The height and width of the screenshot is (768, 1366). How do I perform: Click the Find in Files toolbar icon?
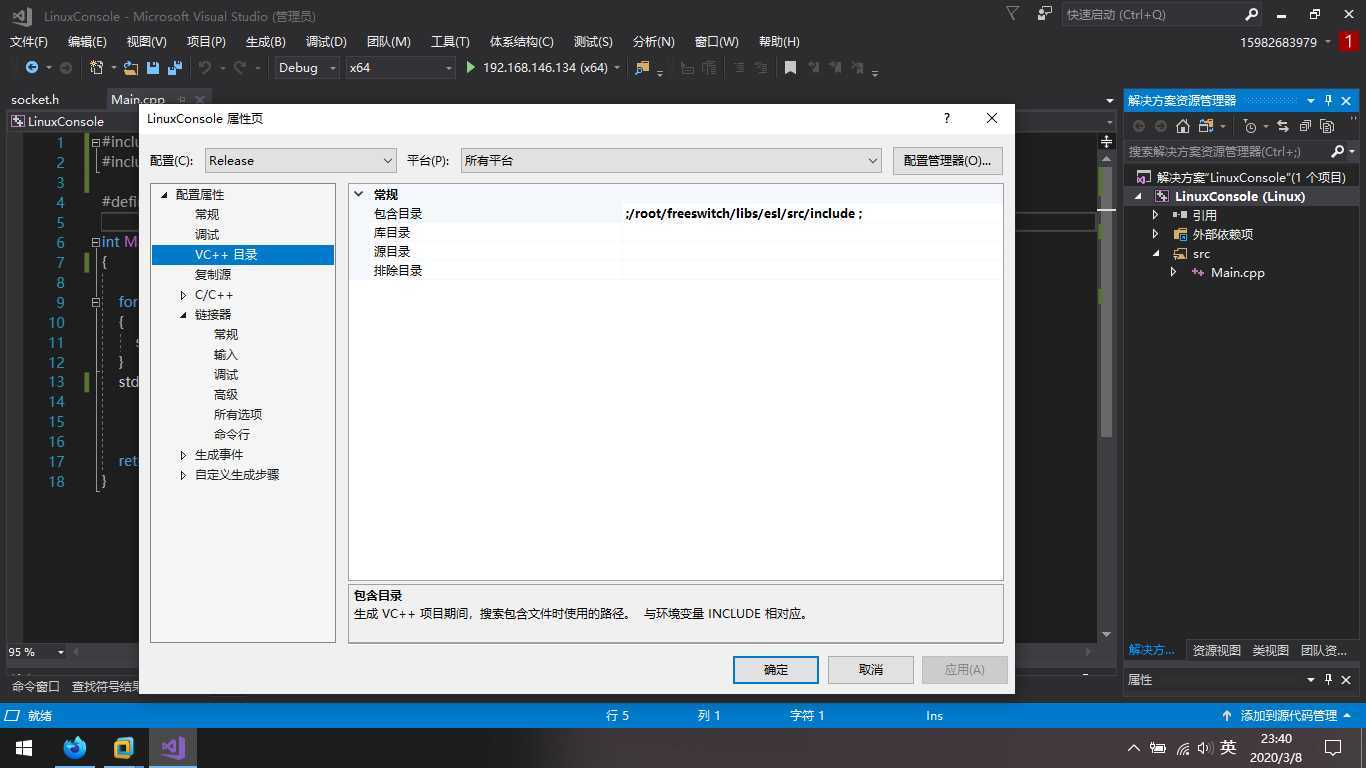point(643,68)
